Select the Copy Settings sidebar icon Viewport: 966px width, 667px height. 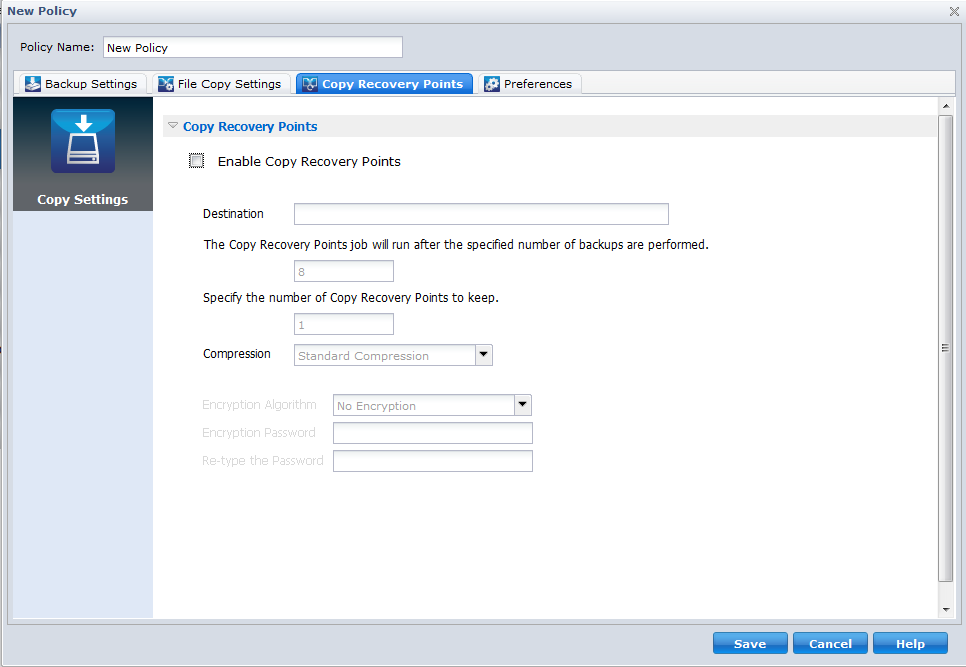[83, 140]
